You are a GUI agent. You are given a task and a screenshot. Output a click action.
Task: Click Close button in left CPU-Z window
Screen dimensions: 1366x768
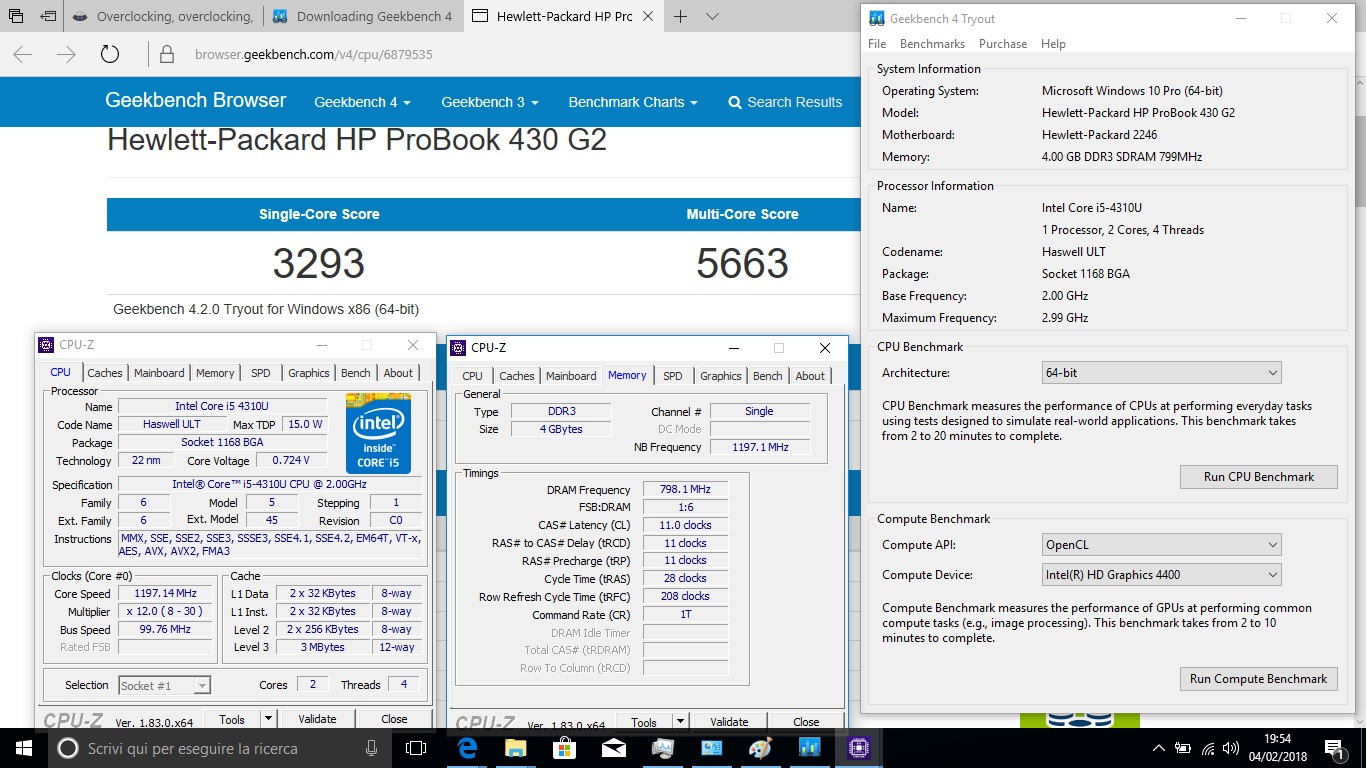tap(395, 719)
